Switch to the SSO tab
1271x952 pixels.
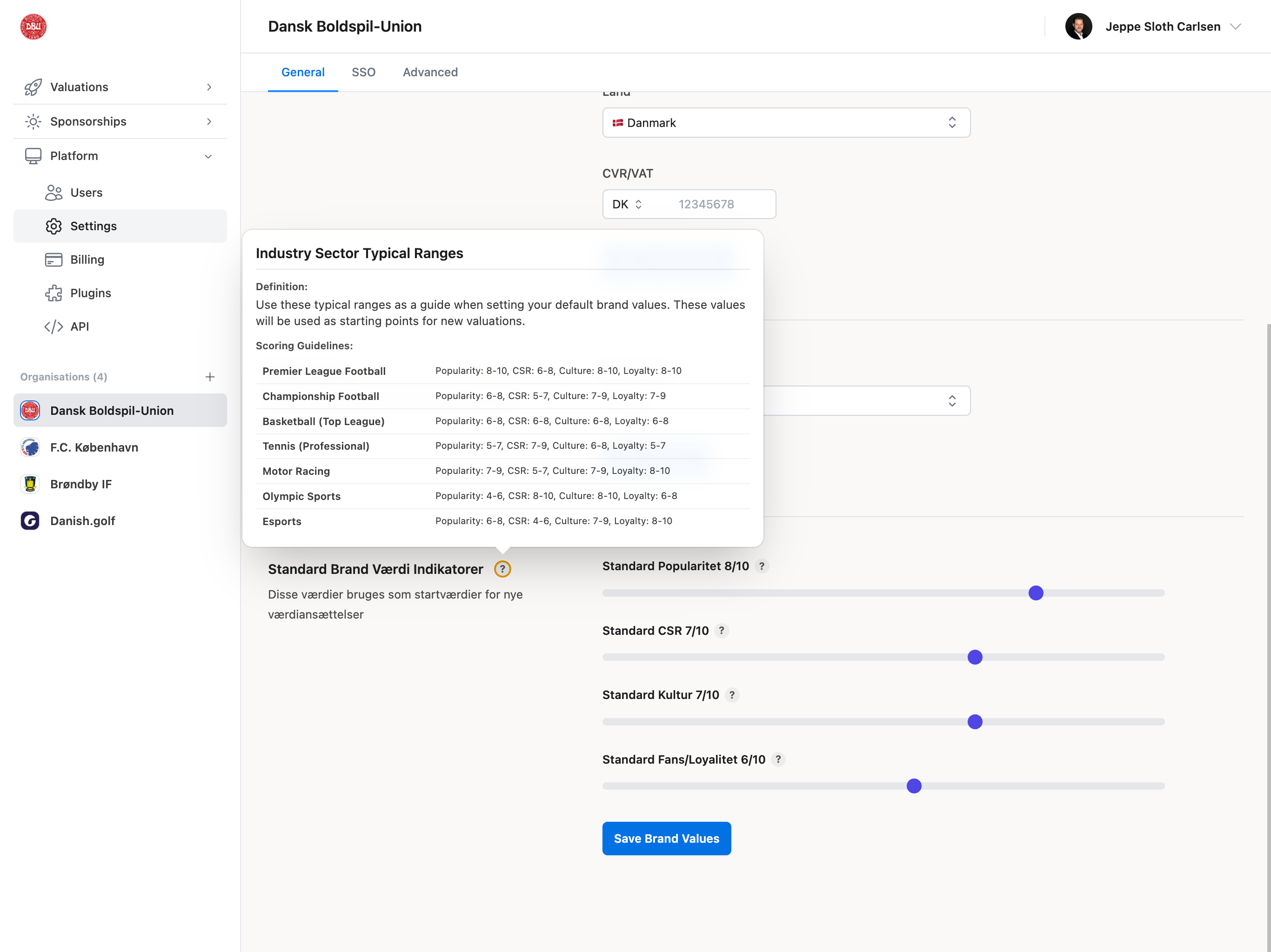(363, 73)
